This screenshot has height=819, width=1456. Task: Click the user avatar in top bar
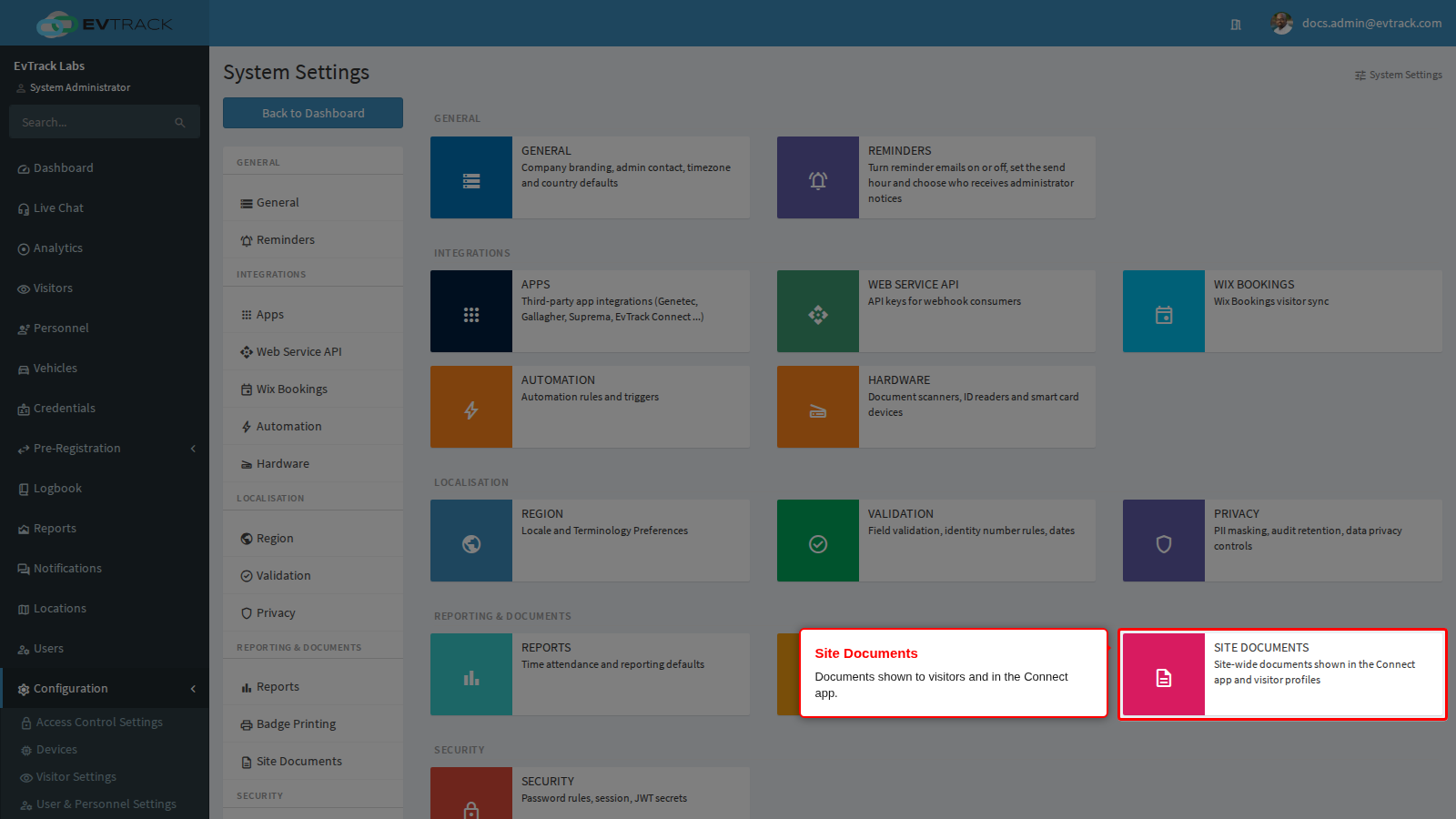[1282, 24]
